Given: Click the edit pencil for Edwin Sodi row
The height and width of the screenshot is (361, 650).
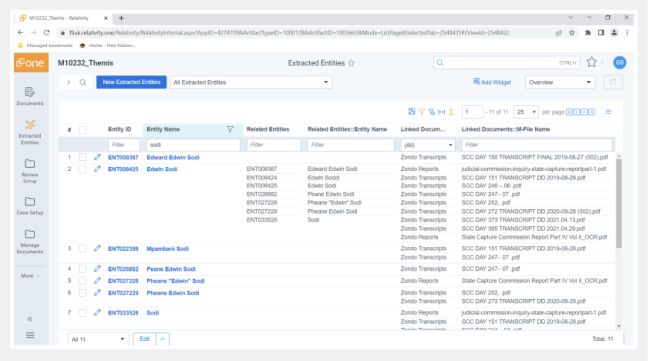Looking at the screenshot, I should pos(97,169).
